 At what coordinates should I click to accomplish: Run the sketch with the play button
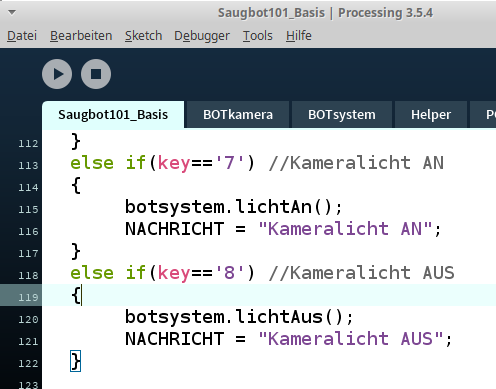click(x=57, y=74)
